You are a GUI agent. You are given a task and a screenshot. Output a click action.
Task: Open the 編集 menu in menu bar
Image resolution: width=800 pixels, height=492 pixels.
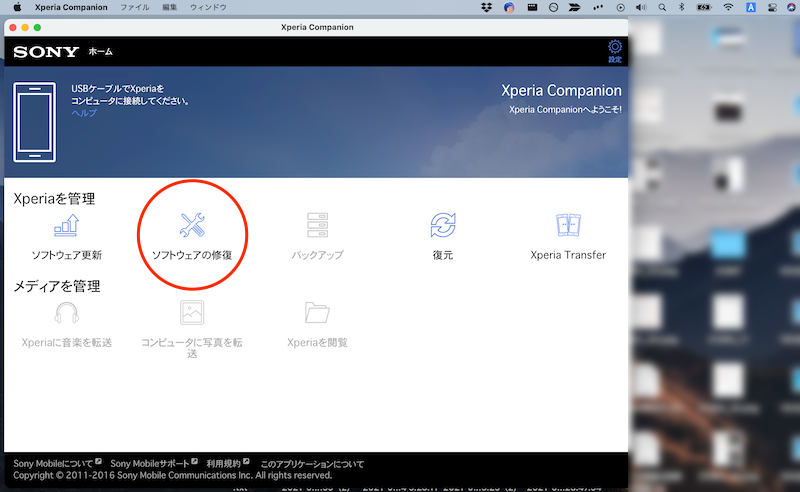[170, 7]
